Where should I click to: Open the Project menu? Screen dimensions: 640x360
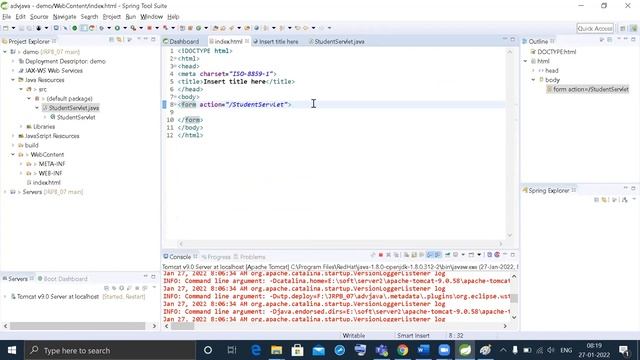coord(111,17)
